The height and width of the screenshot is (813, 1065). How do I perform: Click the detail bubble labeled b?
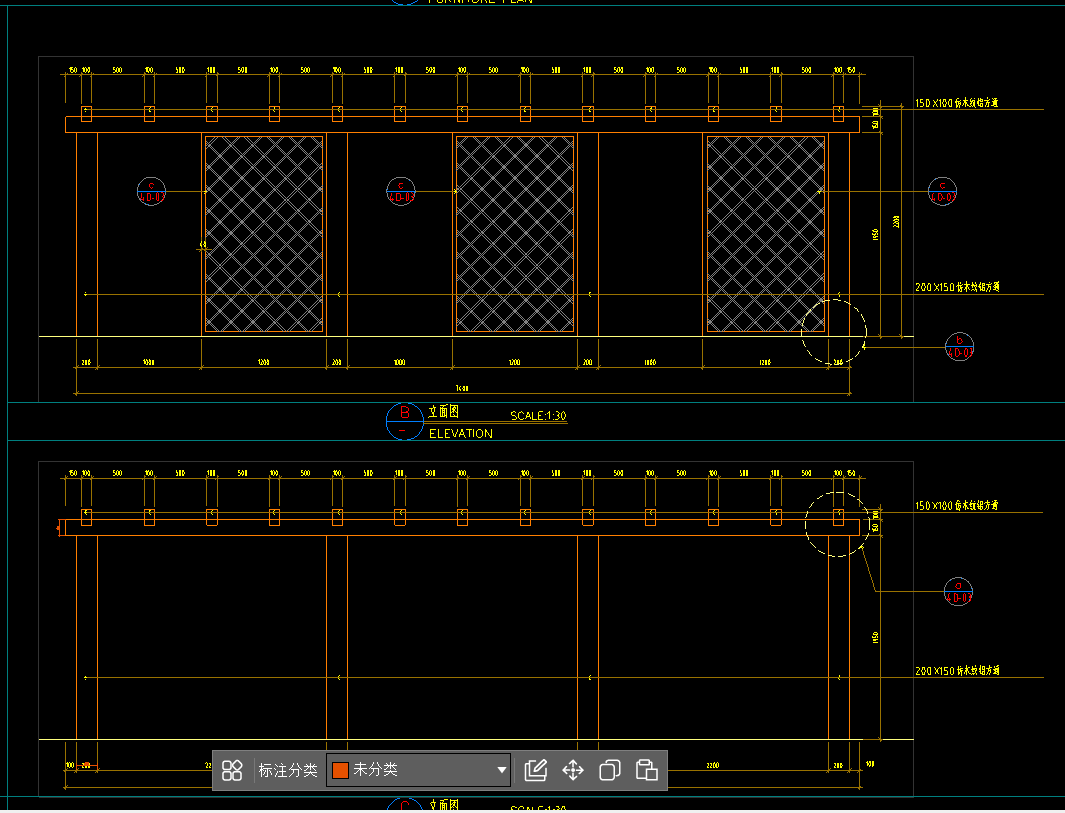pos(959,347)
